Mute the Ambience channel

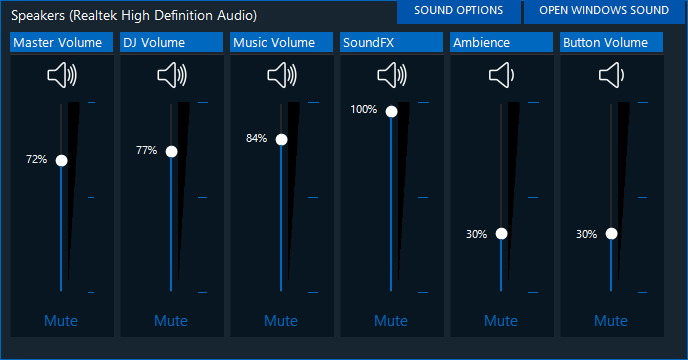(501, 321)
